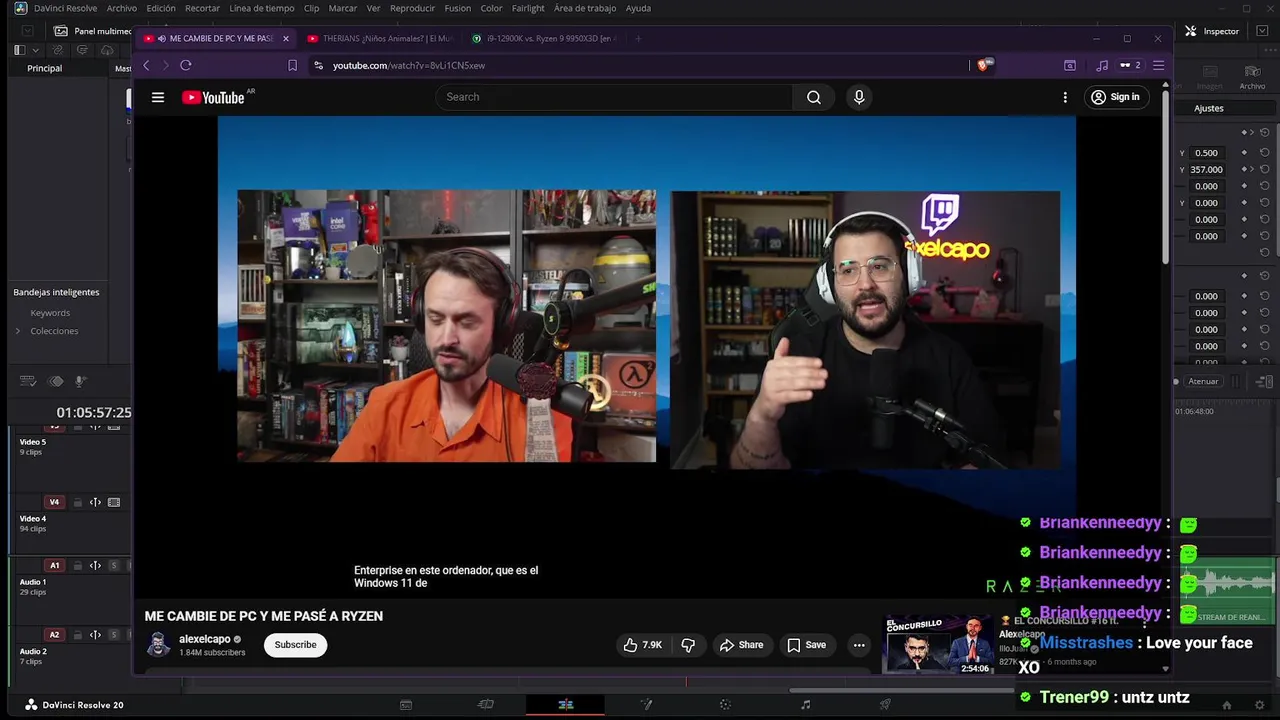Click the DaVinci home icon at bottom right

coord(1227,705)
